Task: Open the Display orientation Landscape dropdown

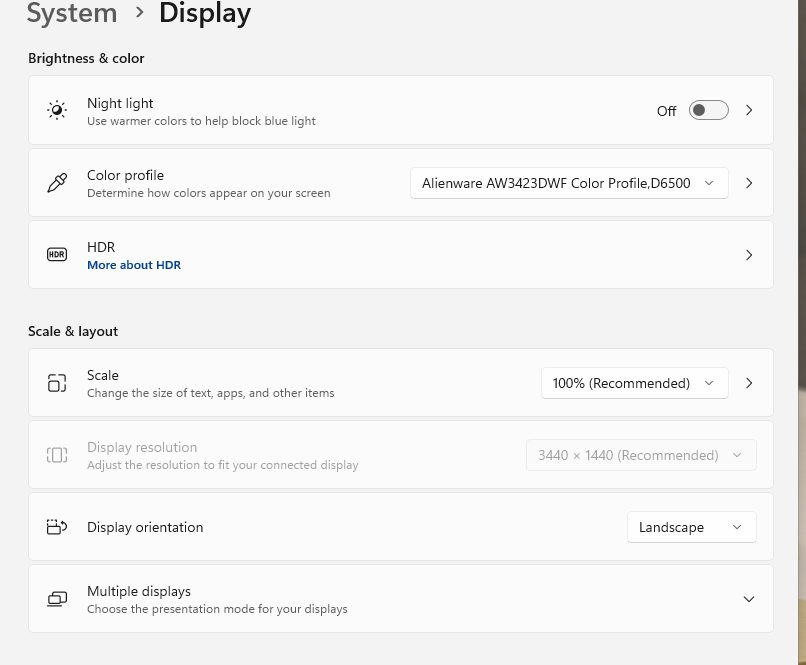Action: [691, 527]
